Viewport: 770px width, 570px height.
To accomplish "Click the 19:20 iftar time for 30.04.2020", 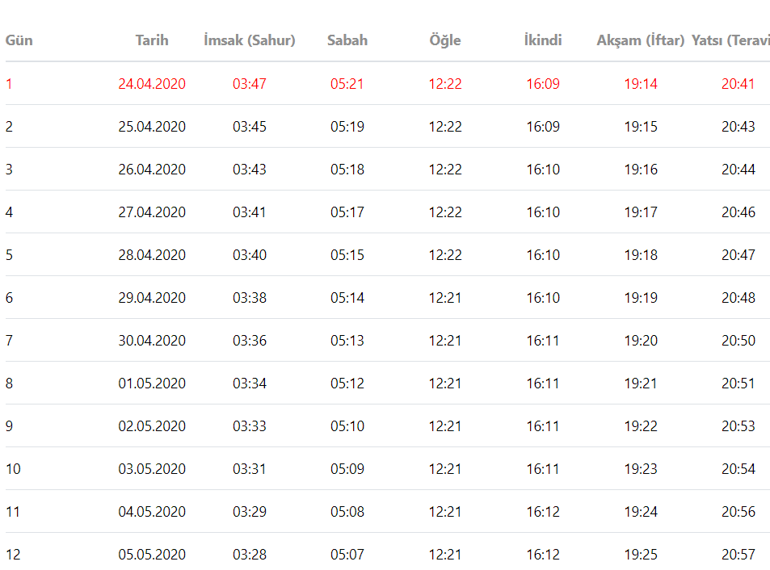I will click(640, 341).
